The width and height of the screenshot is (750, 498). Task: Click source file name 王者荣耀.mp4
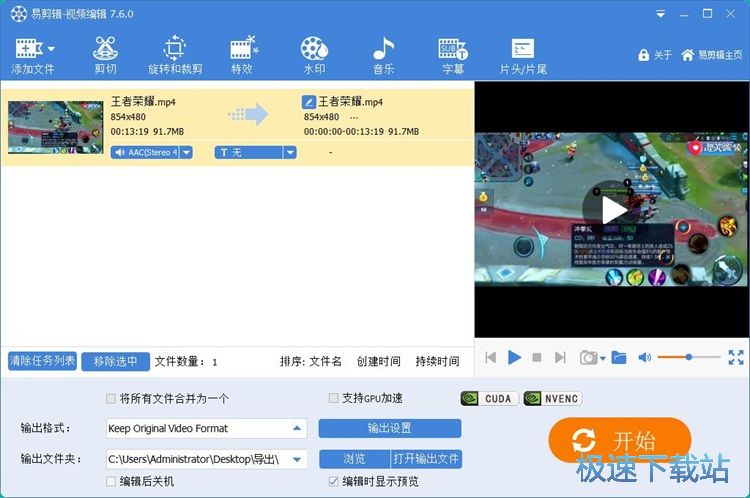pyautogui.click(x=143, y=102)
